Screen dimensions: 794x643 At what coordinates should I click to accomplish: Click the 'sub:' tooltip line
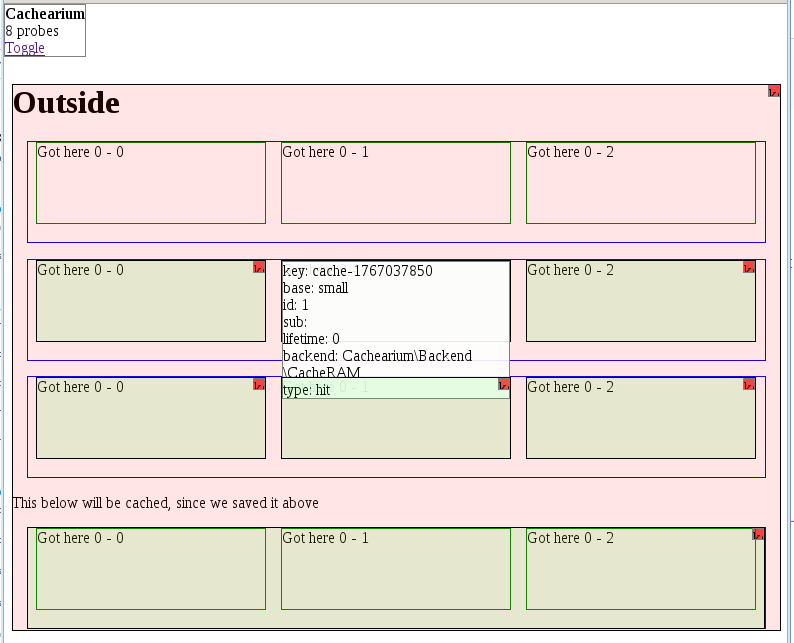pos(295,322)
